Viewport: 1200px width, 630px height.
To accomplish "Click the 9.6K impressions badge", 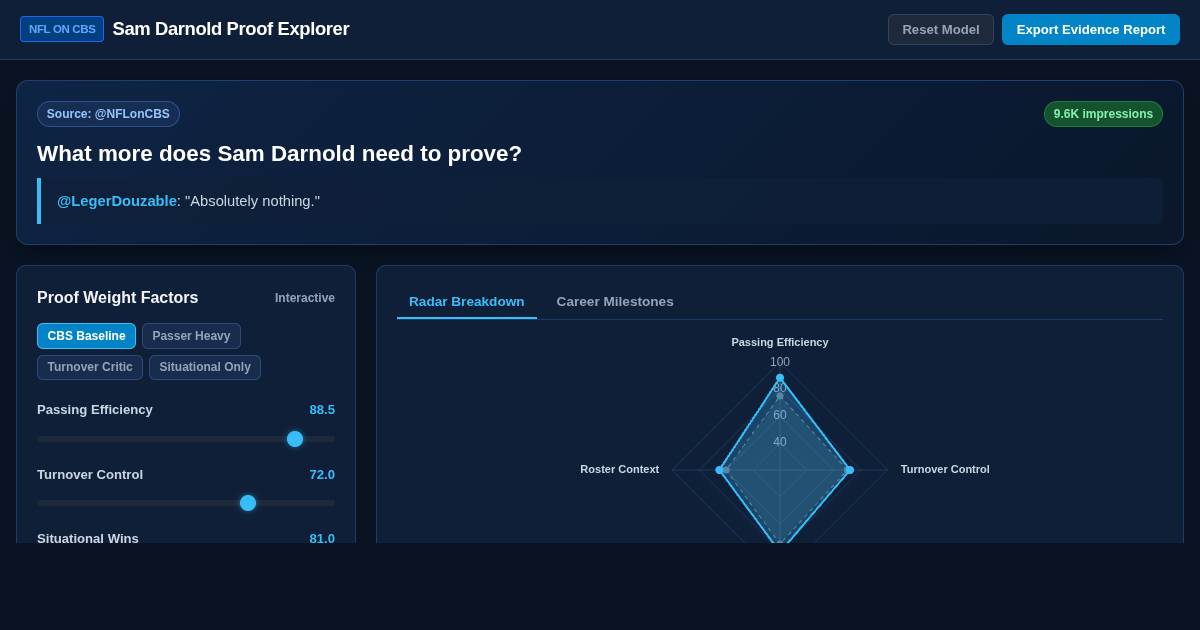I will pos(1103,114).
